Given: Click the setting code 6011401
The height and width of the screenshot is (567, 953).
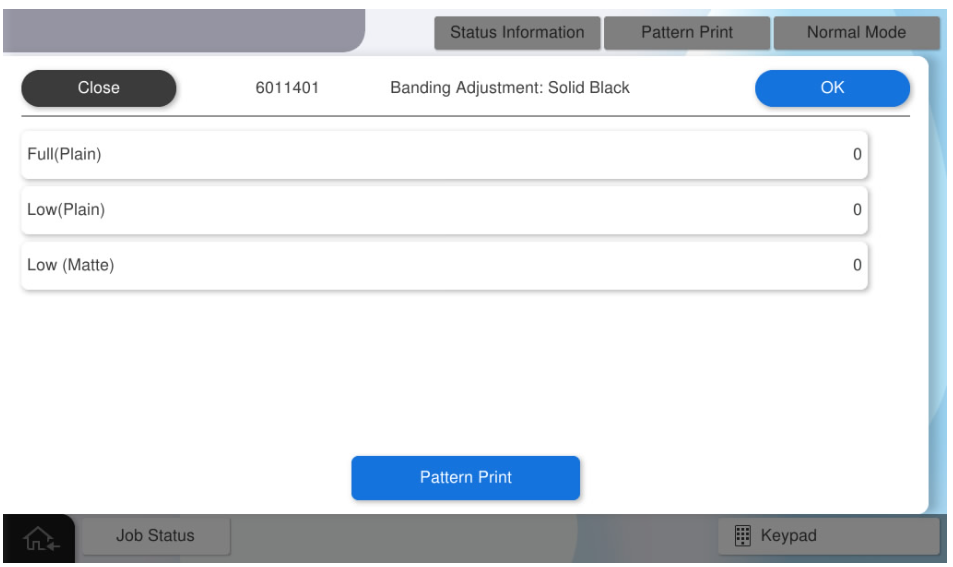Looking at the screenshot, I should 287,88.
